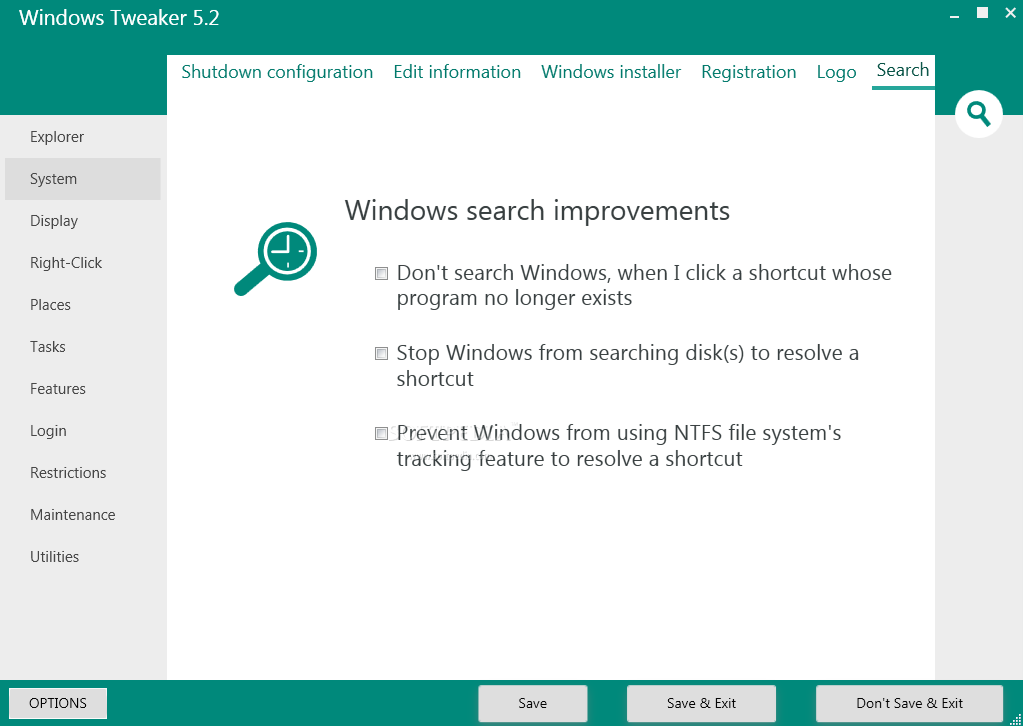Viewport: 1023px width, 726px height.
Task: Click the "Windows search improvements" heading
Action: [x=537, y=211]
